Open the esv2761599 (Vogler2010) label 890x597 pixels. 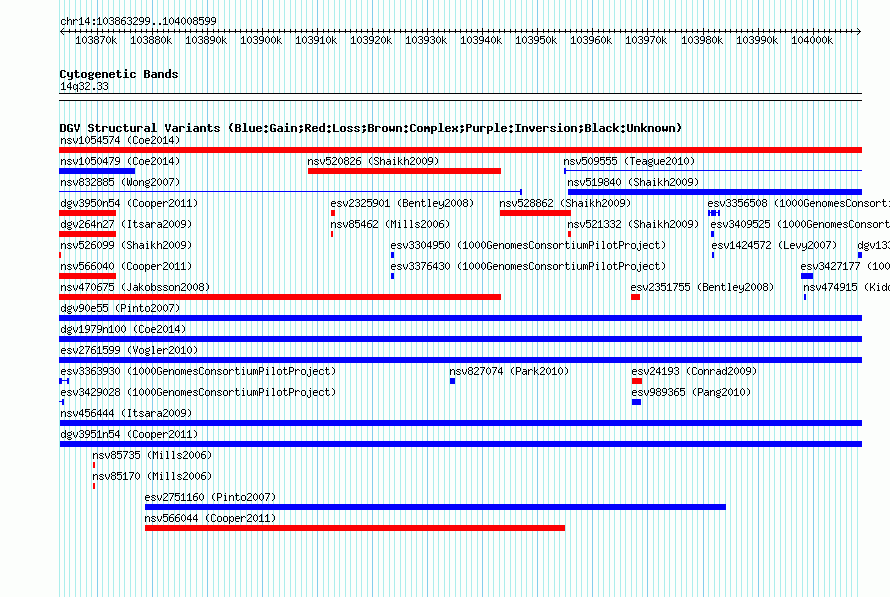pyautogui.click(x=129, y=350)
